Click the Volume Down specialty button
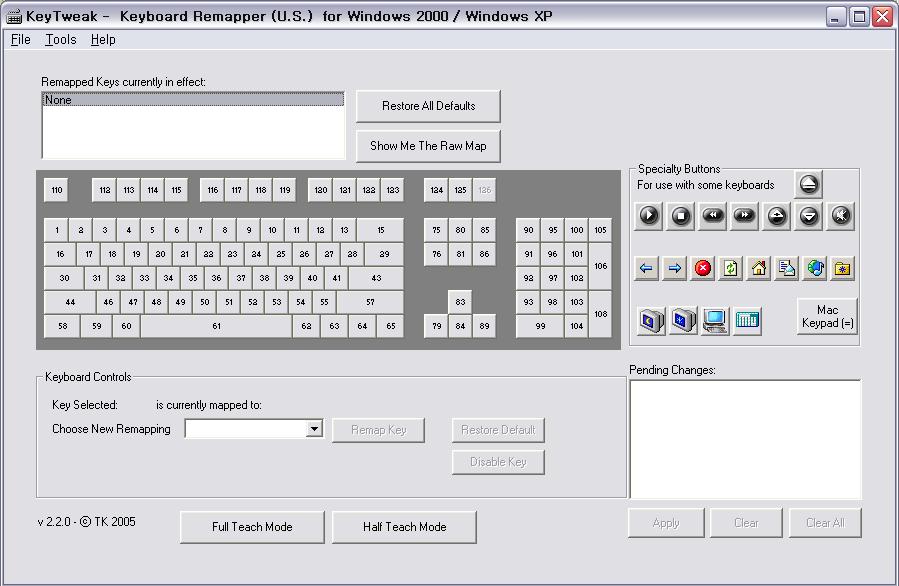Image resolution: width=899 pixels, height=586 pixels. tap(808, 216)
